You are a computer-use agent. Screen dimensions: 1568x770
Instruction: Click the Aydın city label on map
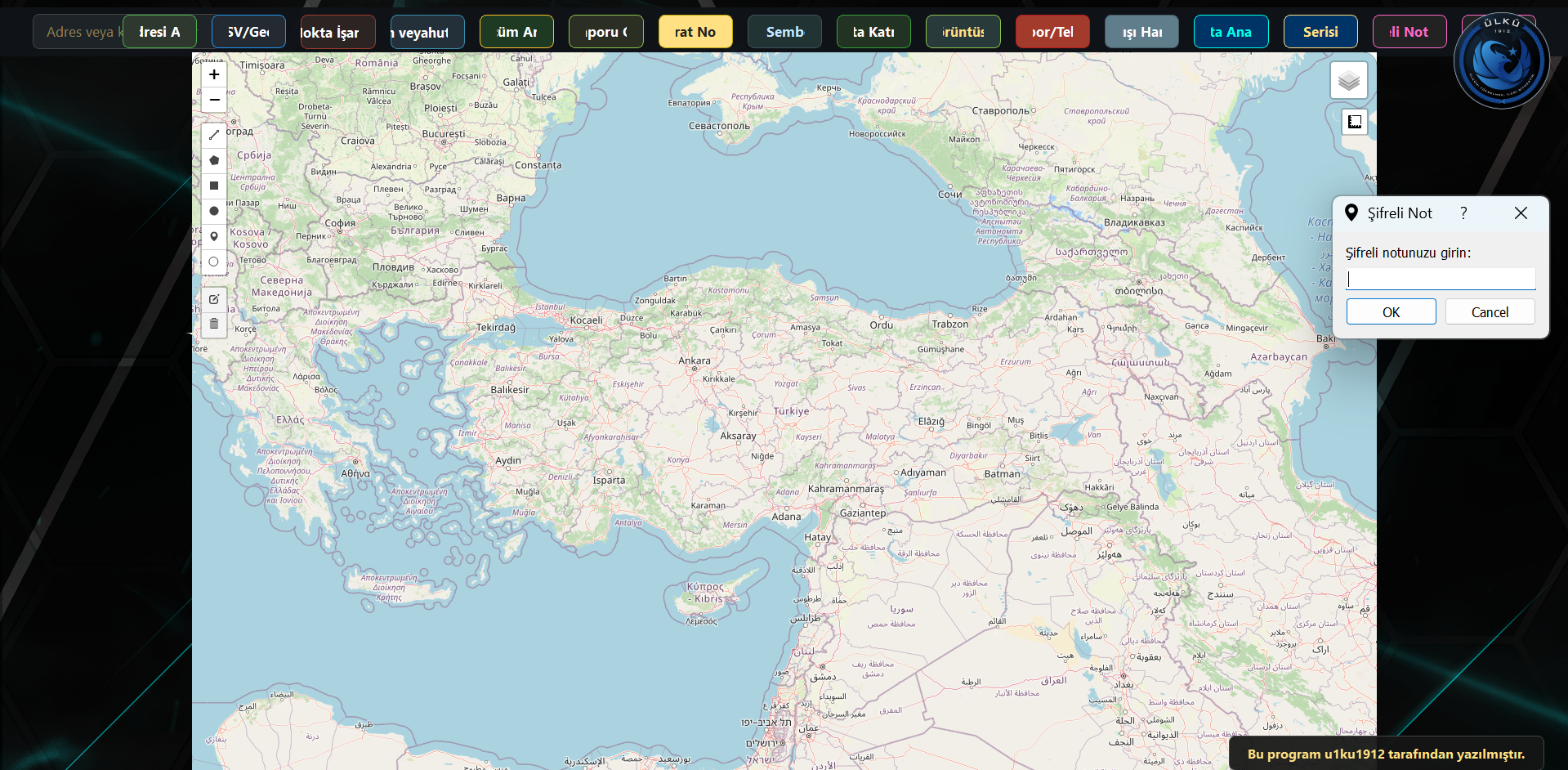(x=507, y=461)
